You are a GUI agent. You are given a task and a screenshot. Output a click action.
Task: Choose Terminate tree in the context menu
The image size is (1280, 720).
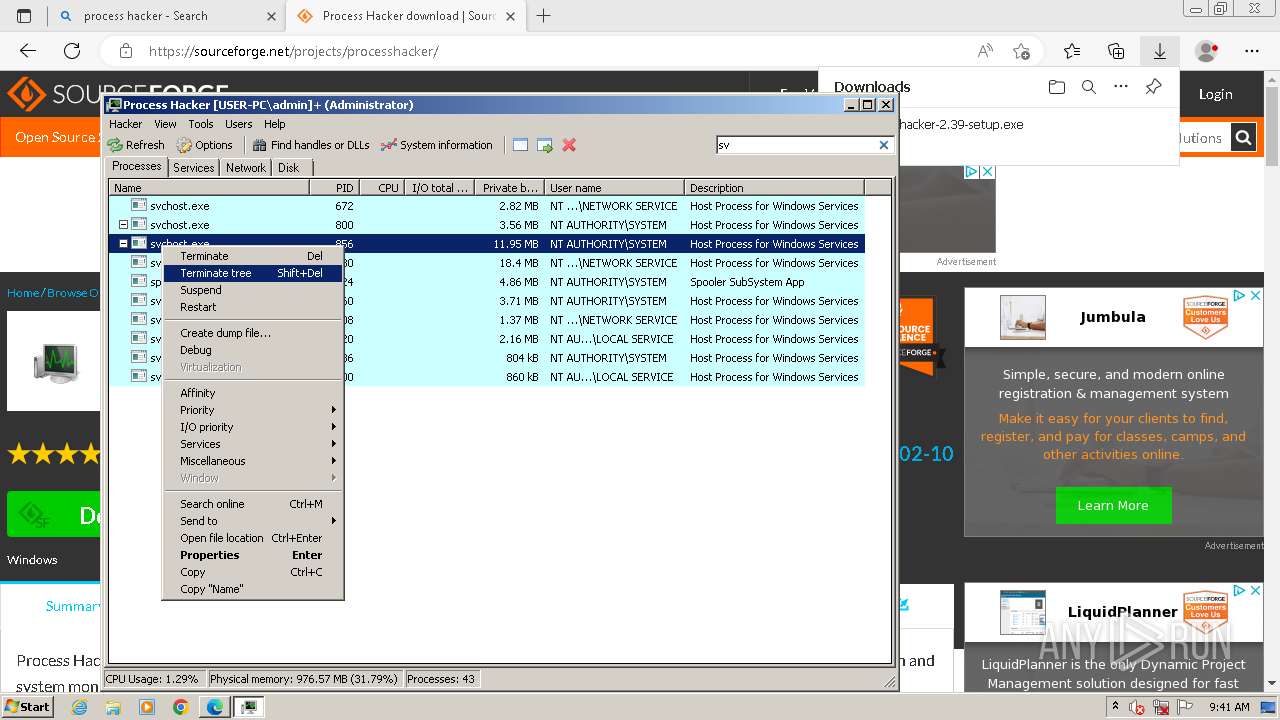tap(253, 273)
